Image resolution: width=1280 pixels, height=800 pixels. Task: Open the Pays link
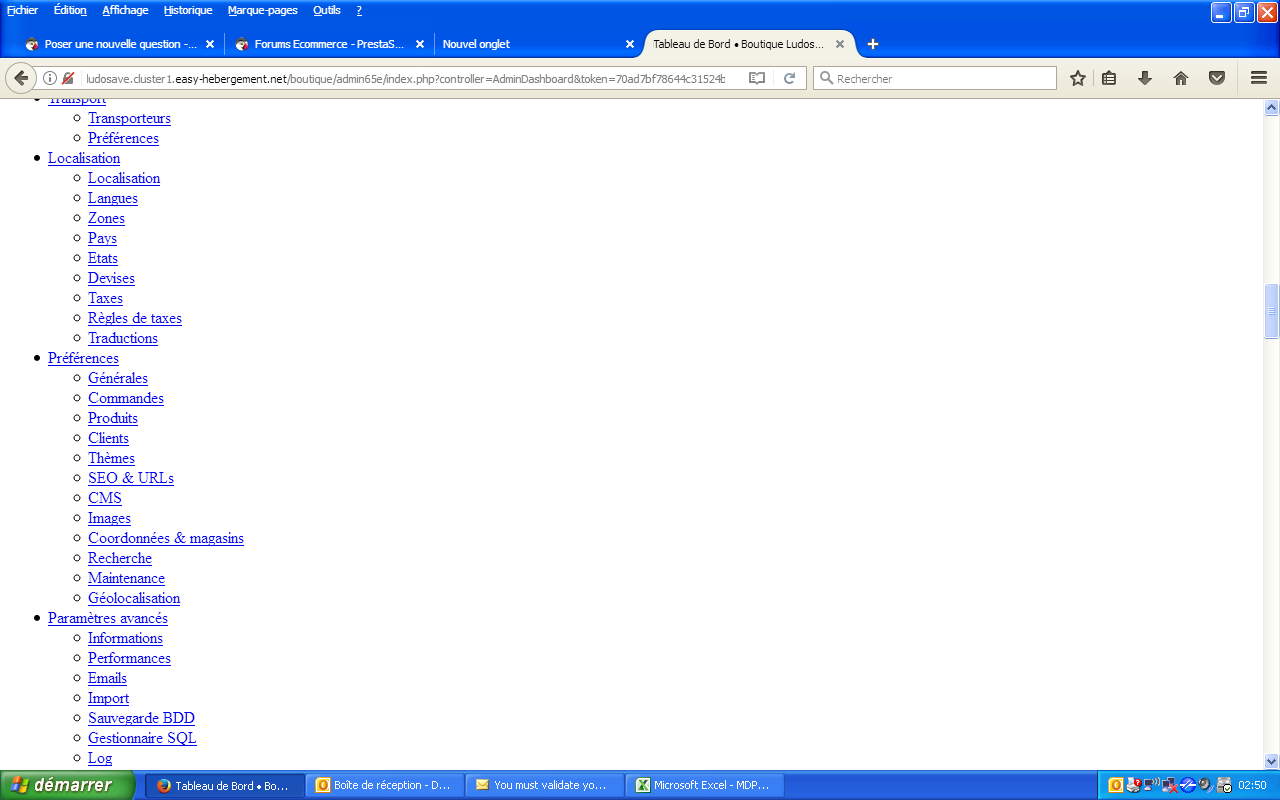click(x=102, y=238)
